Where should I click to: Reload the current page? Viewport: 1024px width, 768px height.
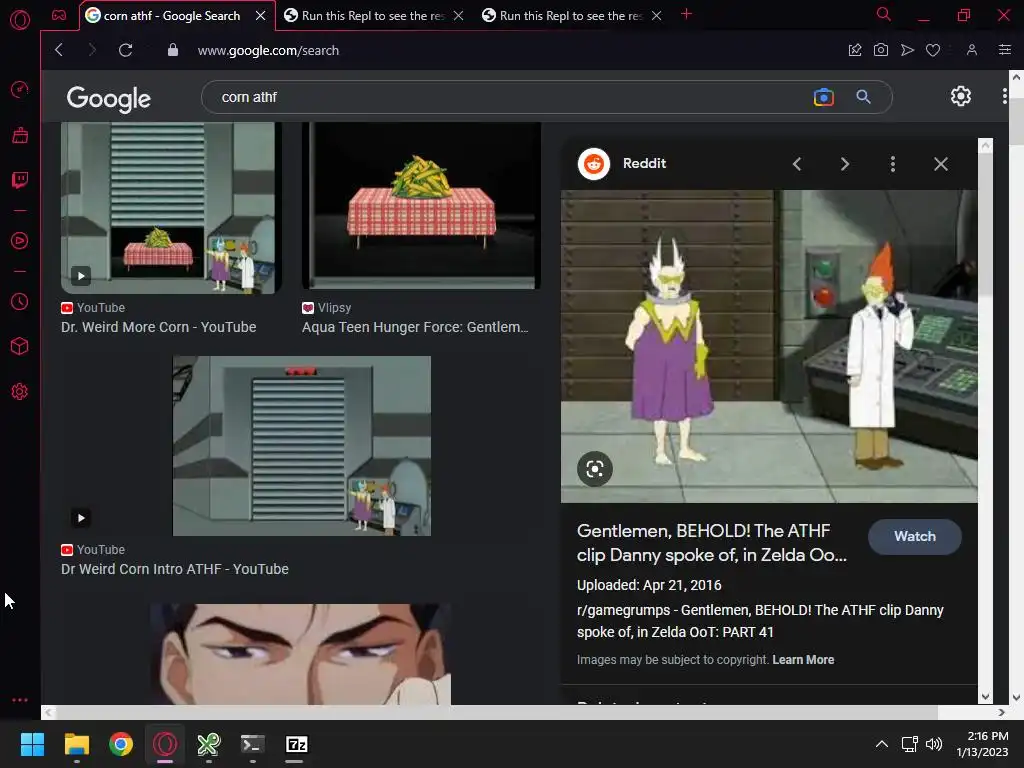point(125,50)
